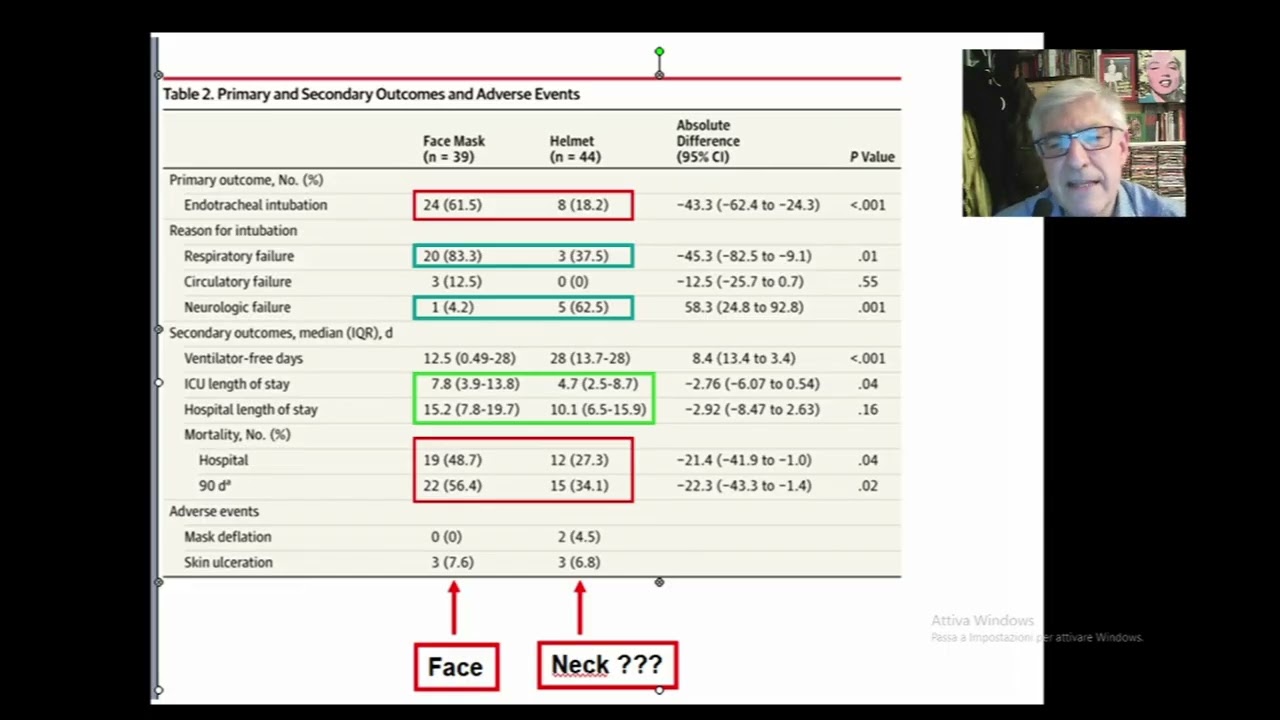1280x720 pixels.
Task: Click the "Secondary outcomes, median (IQR), d" label
Action: click(281, 333)
